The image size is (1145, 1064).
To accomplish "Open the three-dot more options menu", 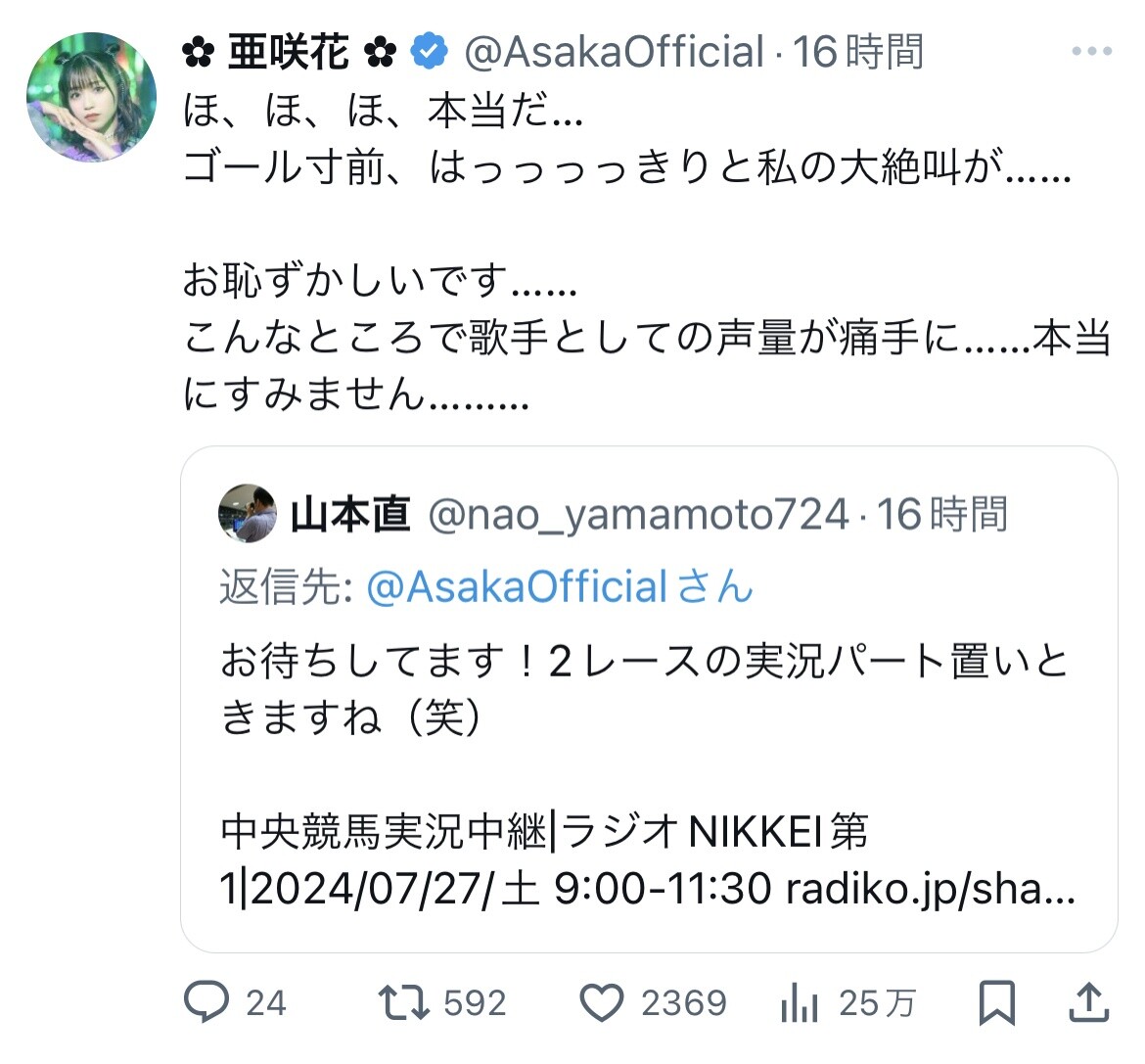I will coord(1091,52).
